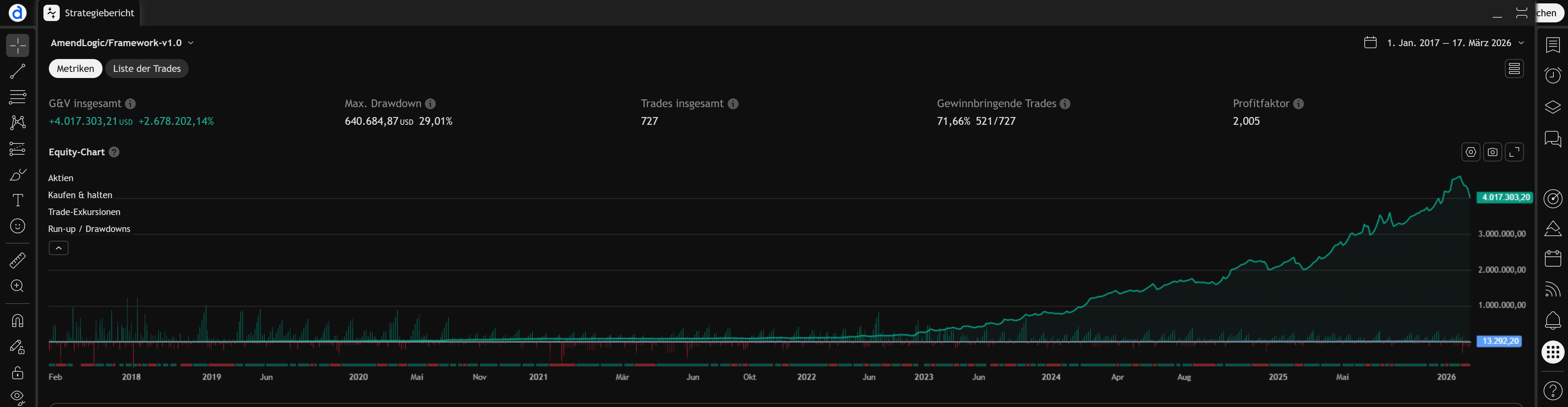
Task: Select the measure ruler tool
Action: (17, 260)
